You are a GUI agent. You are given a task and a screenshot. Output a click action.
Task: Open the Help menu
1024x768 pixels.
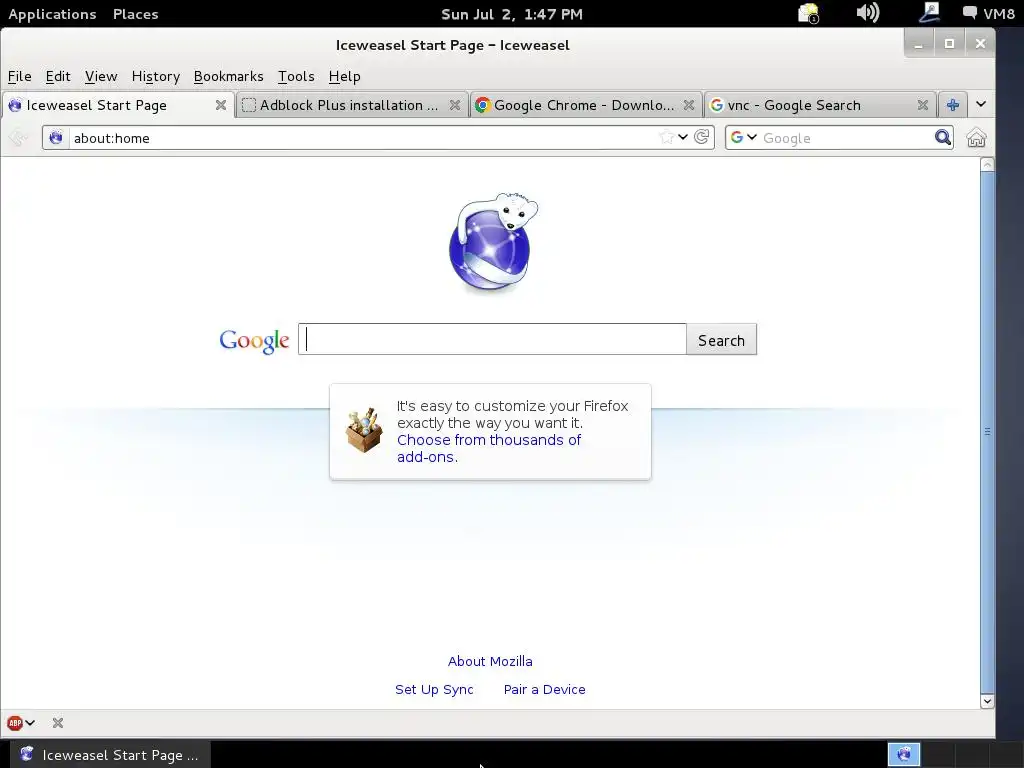(x=345, y=76)
